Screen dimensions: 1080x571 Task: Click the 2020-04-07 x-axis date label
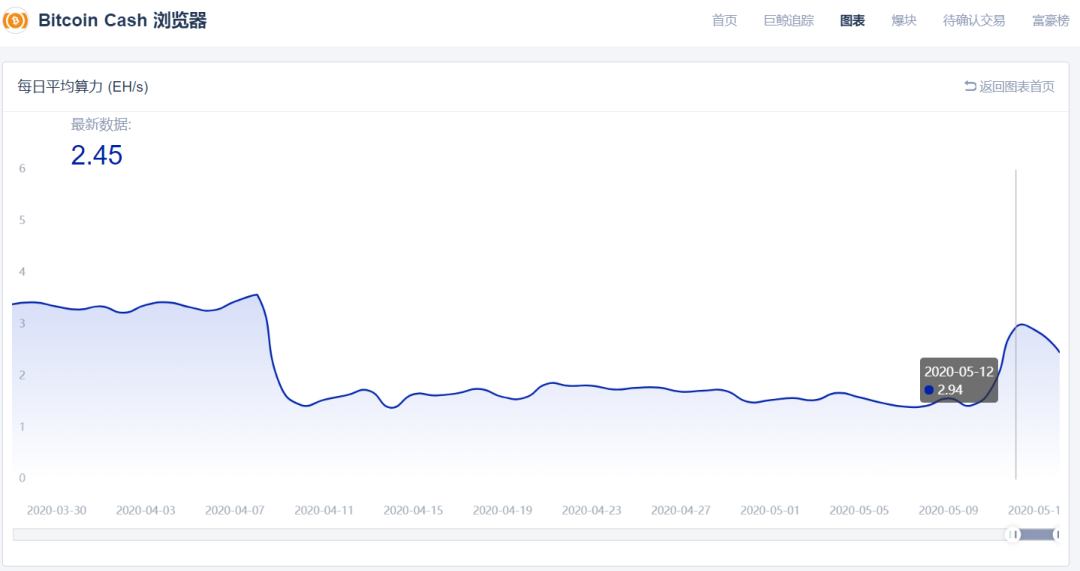pyautogui.click(x=235, y=510)
